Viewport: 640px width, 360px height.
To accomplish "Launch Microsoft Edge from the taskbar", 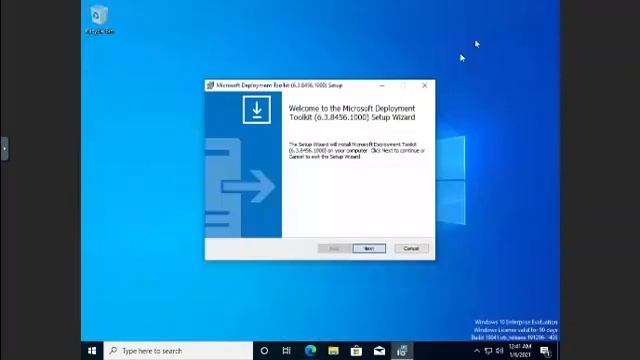I will coord(310,351).
